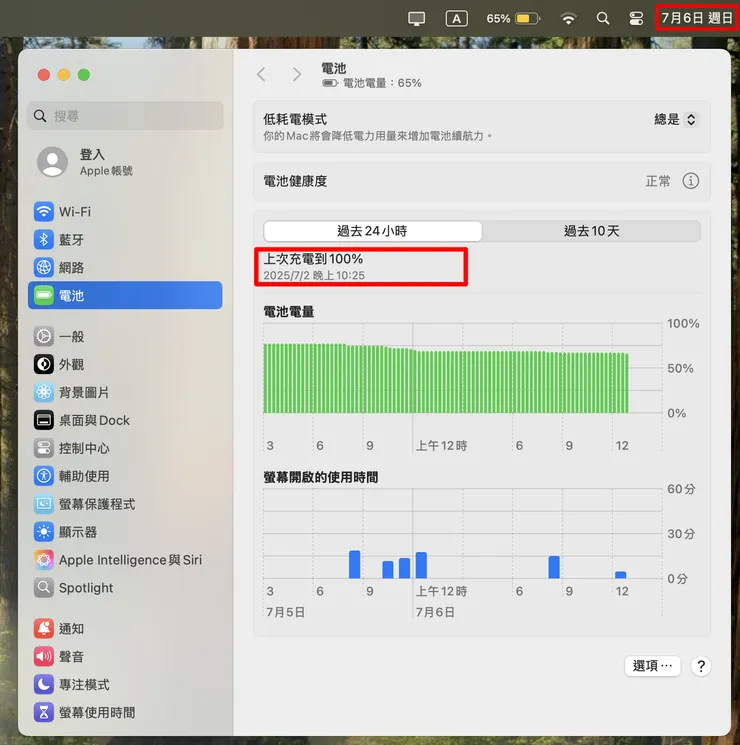Click the Wi-Fi icon in menu bar

pyautogui.click(x=568, y=19)
